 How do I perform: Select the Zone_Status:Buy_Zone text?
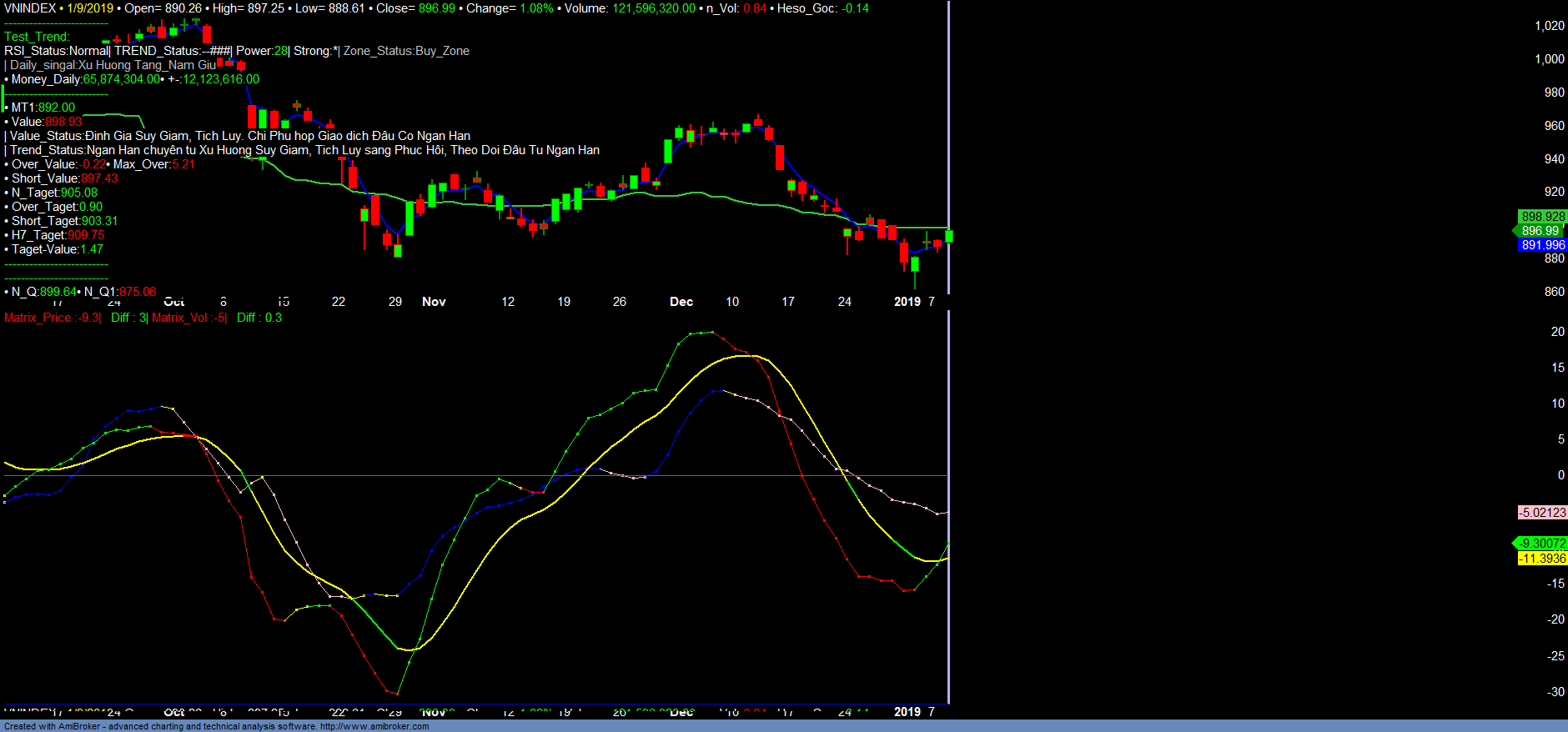tap(406, 51)
